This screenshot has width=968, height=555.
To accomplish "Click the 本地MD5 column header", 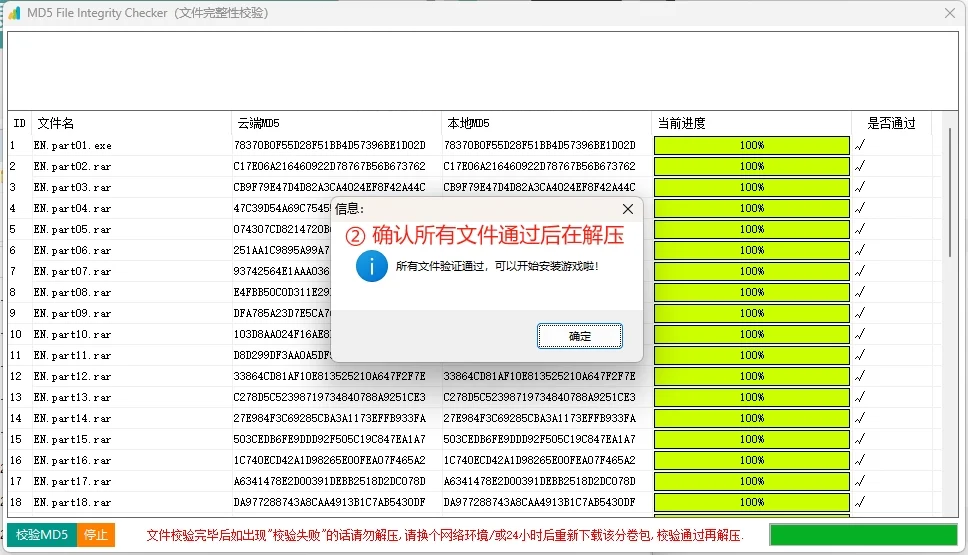I will click(468, 124).
